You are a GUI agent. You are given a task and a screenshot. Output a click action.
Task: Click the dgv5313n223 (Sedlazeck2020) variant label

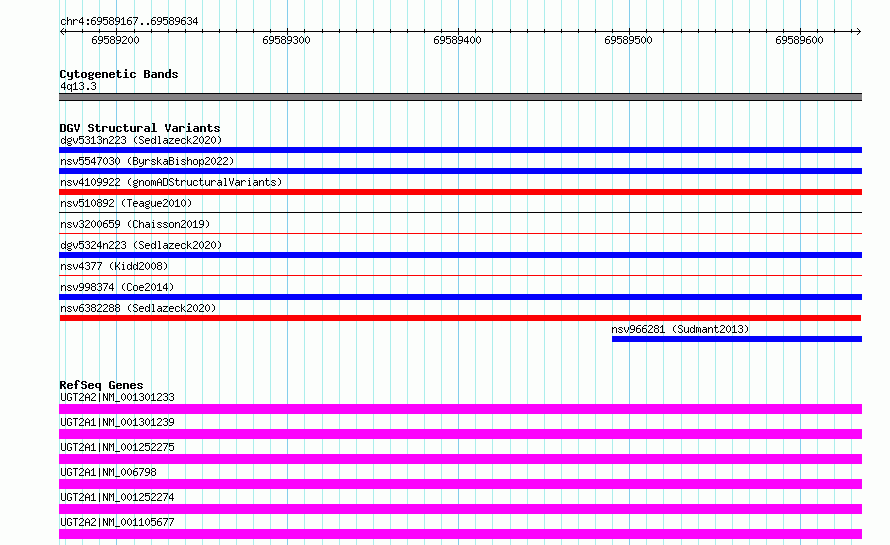pyautogui.click(x=141, y=140)
